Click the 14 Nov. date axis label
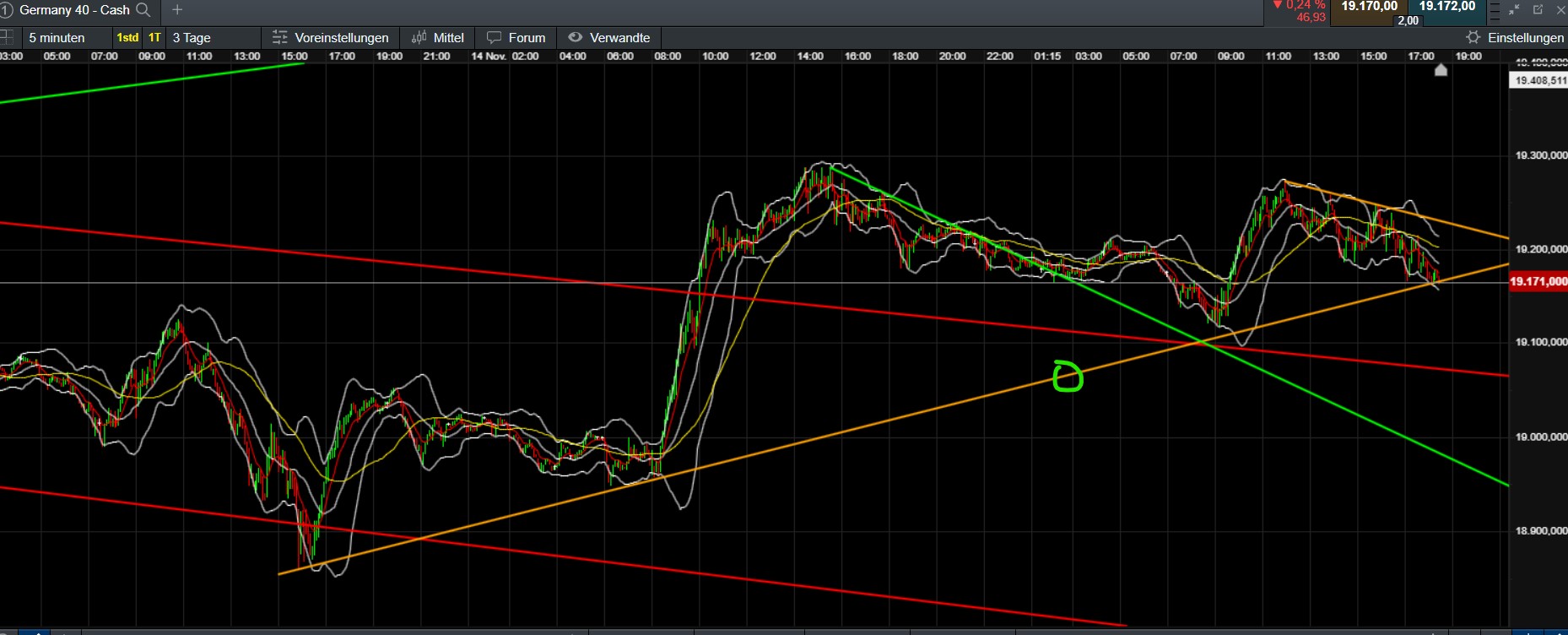Screen dimensions: 1568x635 [x=488, y=57]
